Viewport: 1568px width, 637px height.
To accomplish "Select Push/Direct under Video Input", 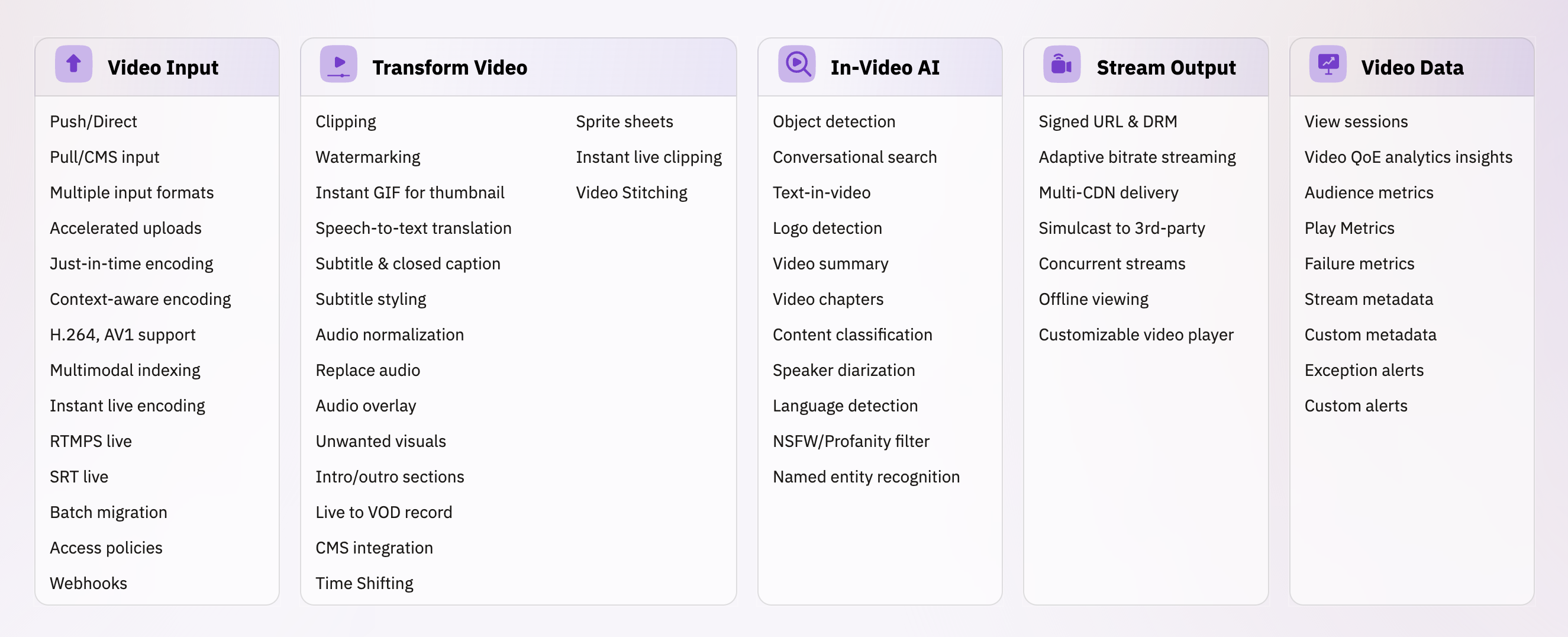I will [93, 122].
